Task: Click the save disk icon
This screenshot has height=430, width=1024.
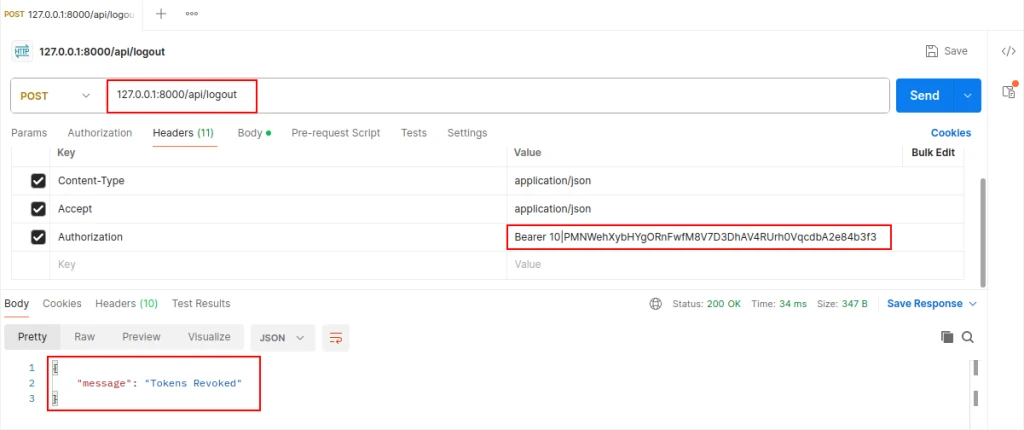Action: [932, 51]
